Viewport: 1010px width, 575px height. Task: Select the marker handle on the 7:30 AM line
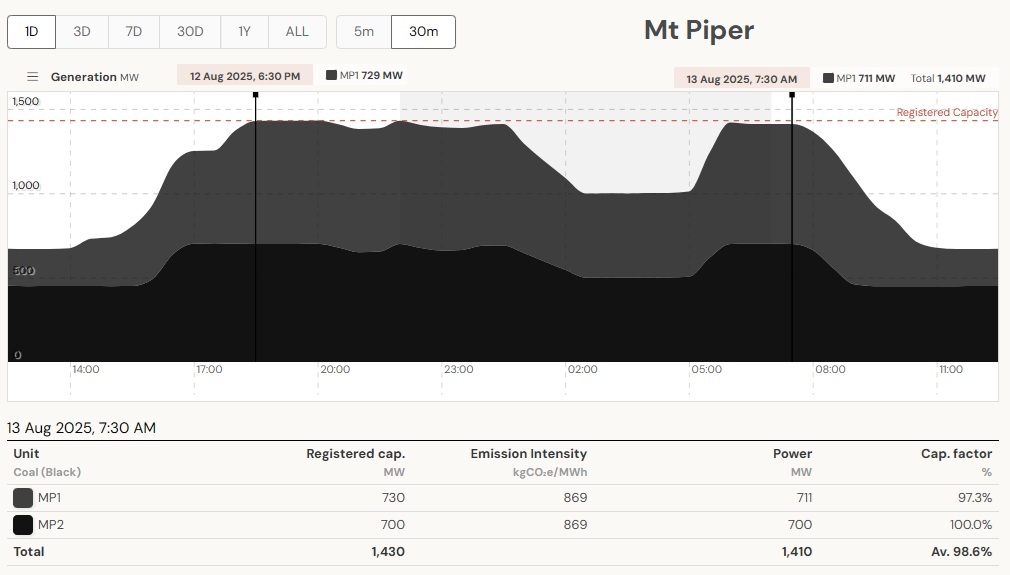(792, 95)
